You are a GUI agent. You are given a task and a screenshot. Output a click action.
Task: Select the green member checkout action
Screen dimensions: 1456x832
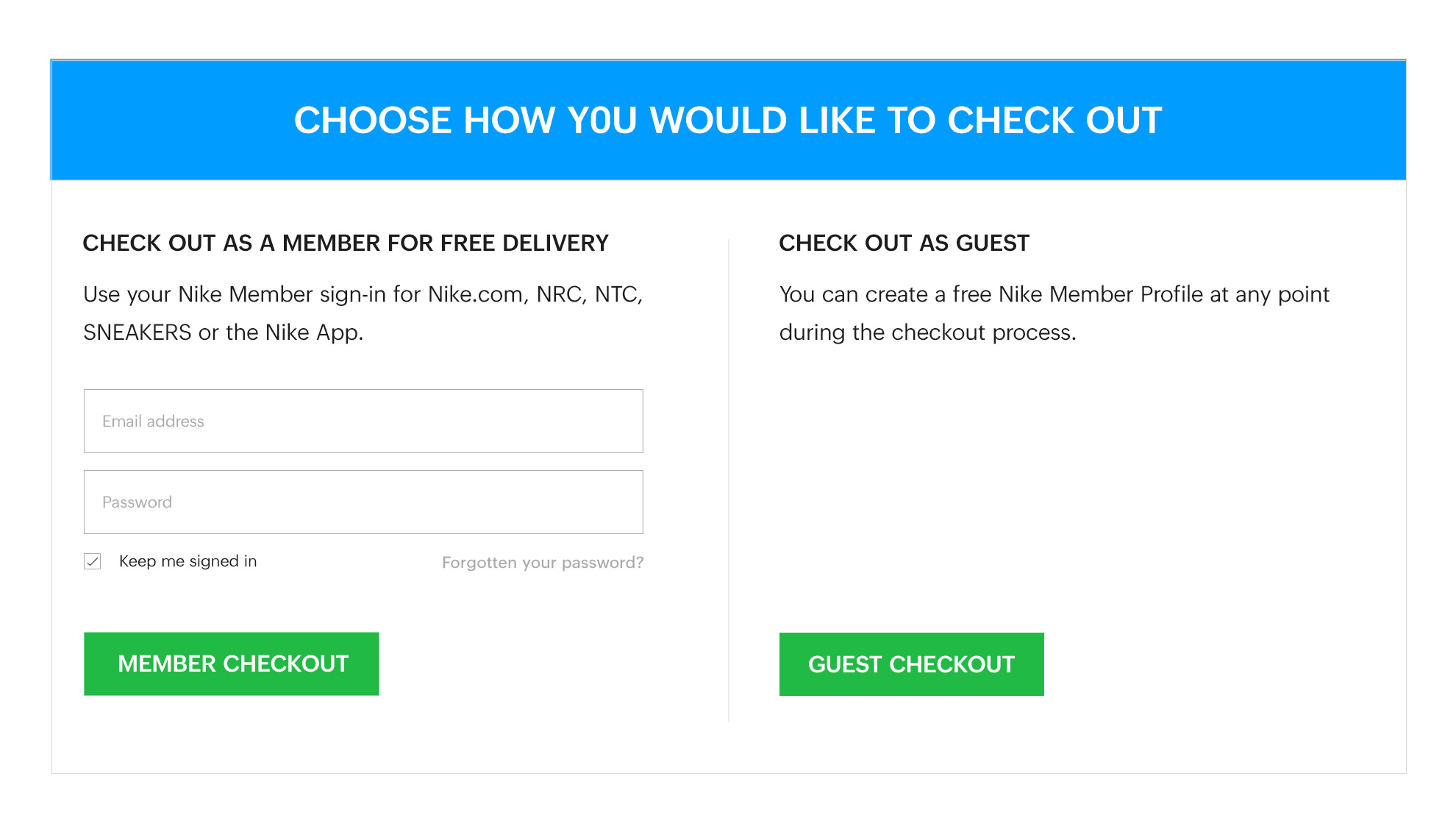click(231, 664)
